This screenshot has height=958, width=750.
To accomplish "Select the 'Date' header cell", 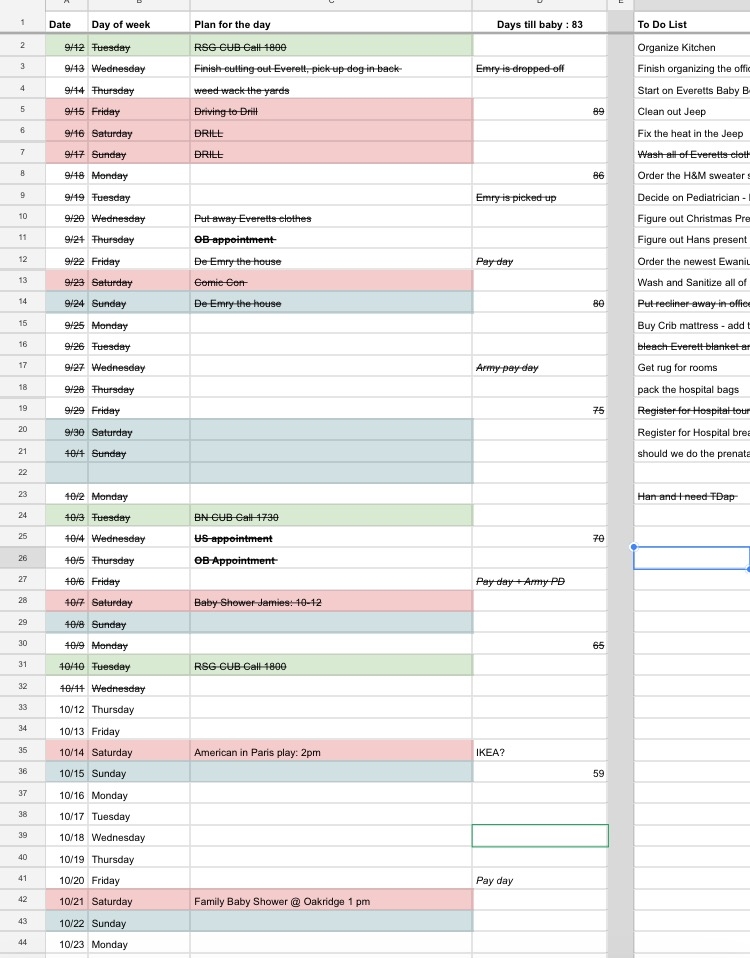I will click(67, 24).
